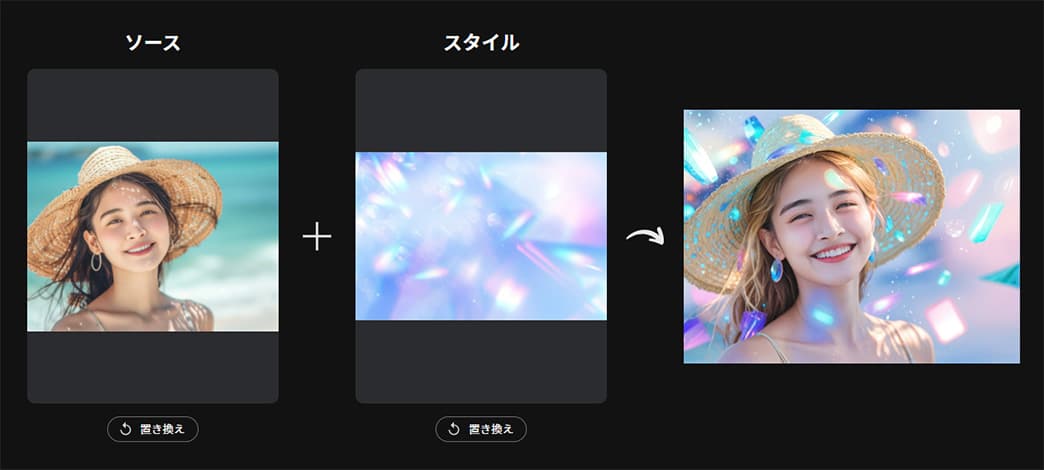This screenshot has width=1044, height=470.
Task: Click the 置き換え button under the スタイル panel
Action: tap(481, 429)
